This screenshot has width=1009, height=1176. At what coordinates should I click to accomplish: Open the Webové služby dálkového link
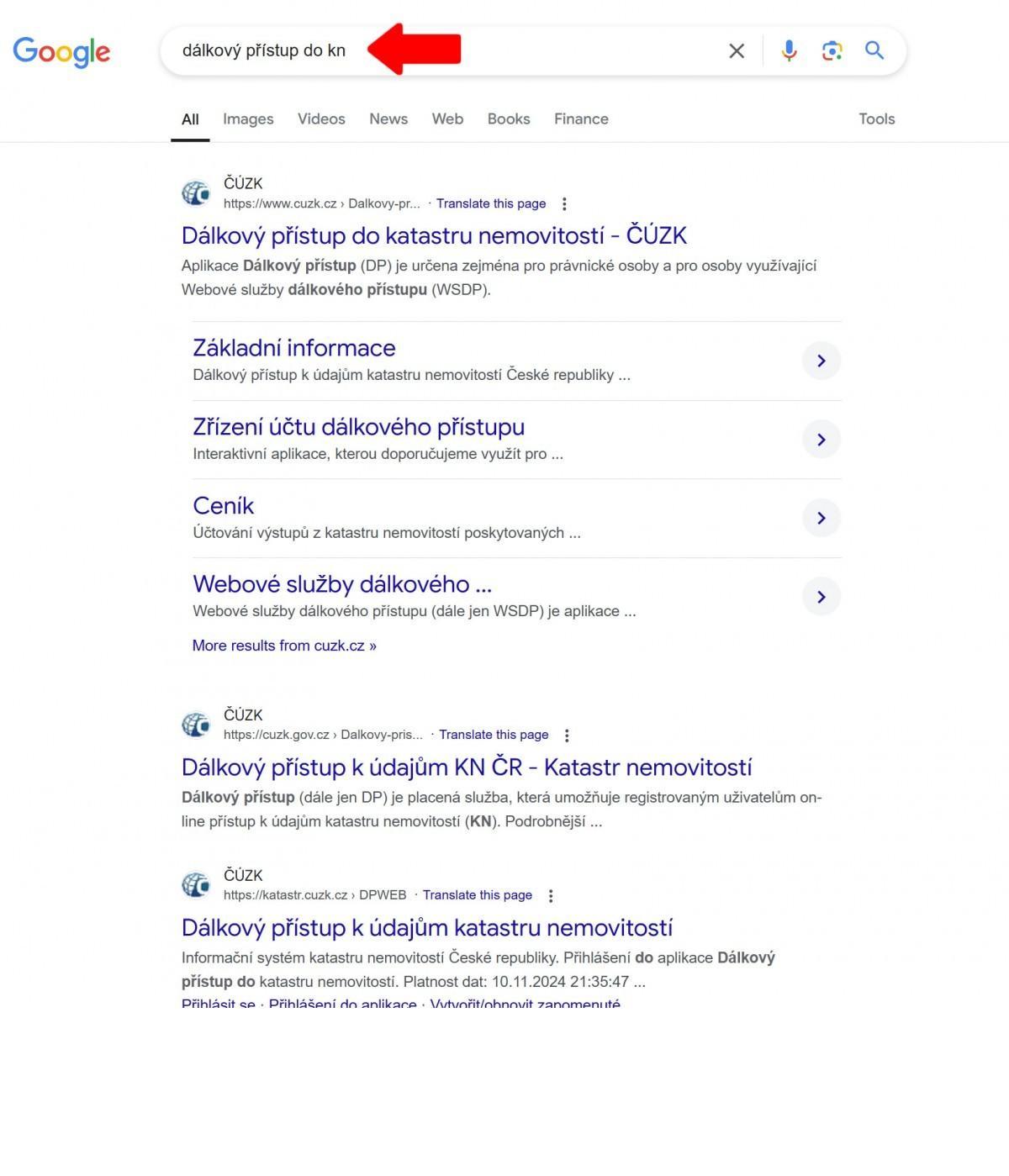[342, 584]
